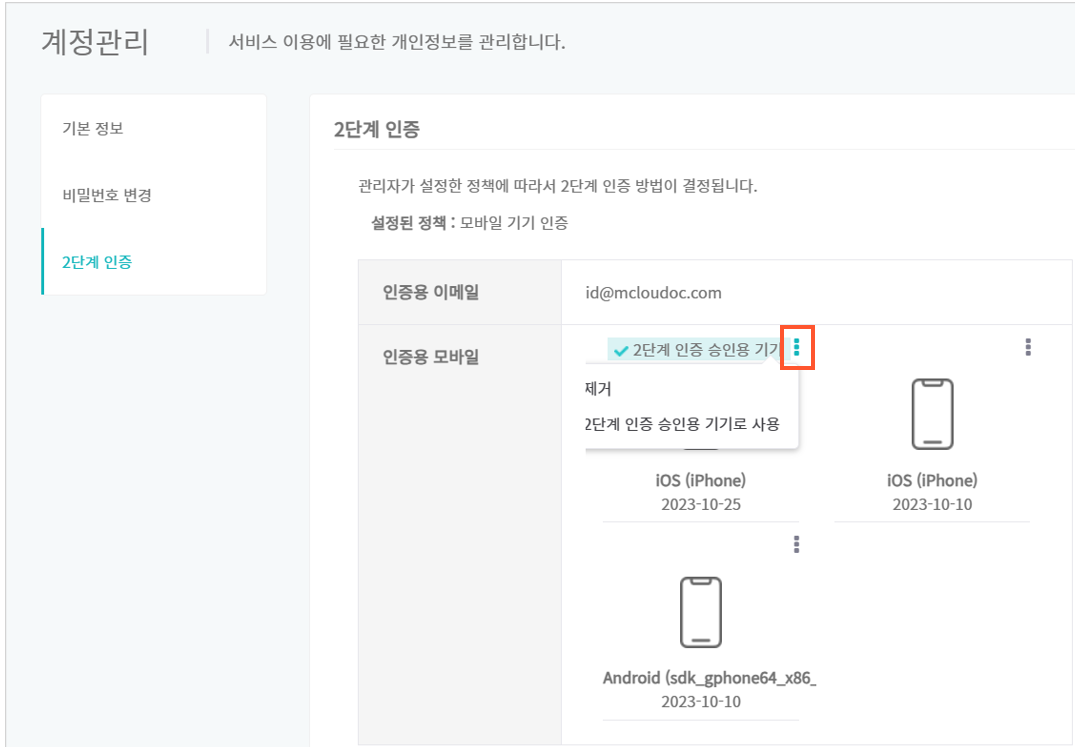Open the 비밀번호 변경 sidebar section
This screenshot has width=1075, height=747.
107,195
